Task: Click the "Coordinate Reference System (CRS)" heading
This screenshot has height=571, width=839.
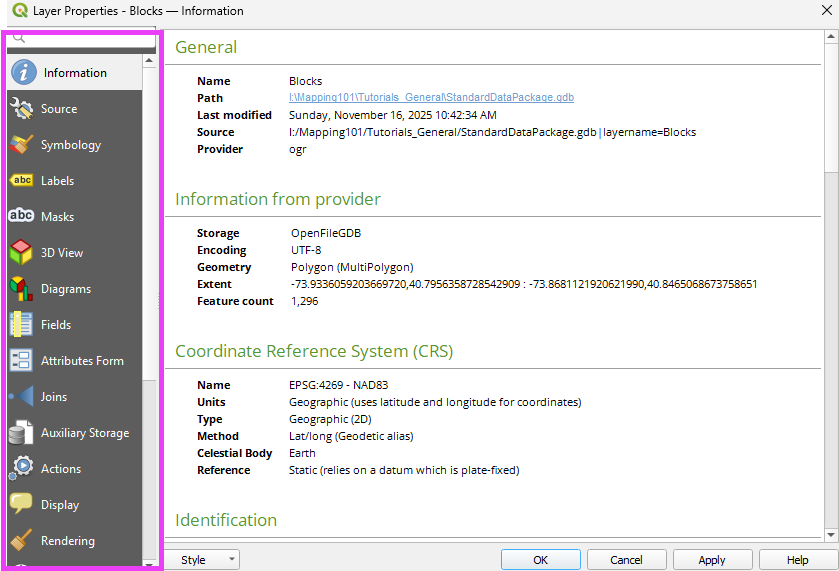Action: click(x=314, y=351)
